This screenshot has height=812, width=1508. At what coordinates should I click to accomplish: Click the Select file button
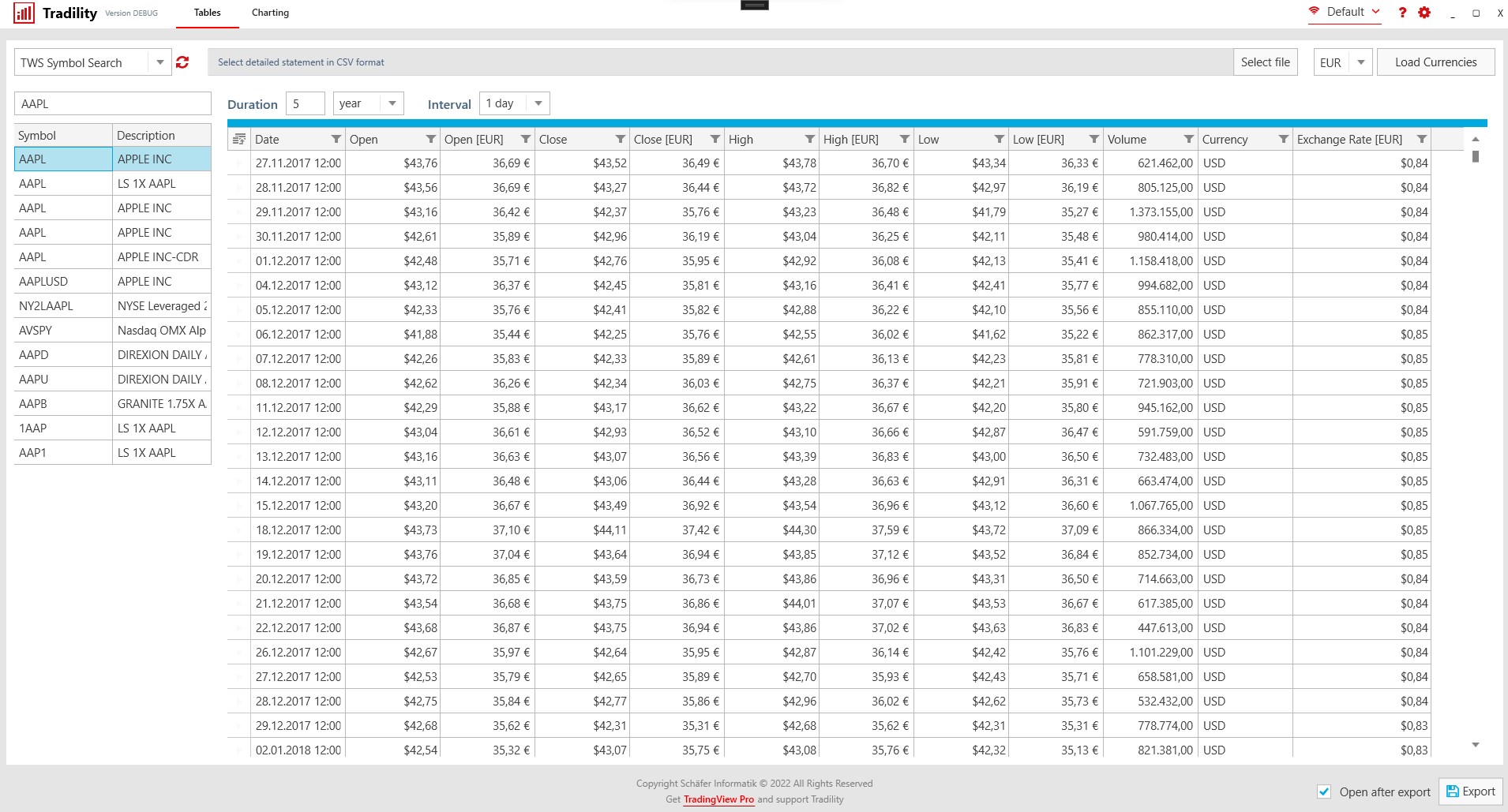pyautogui.click(x=1266, y=62)
